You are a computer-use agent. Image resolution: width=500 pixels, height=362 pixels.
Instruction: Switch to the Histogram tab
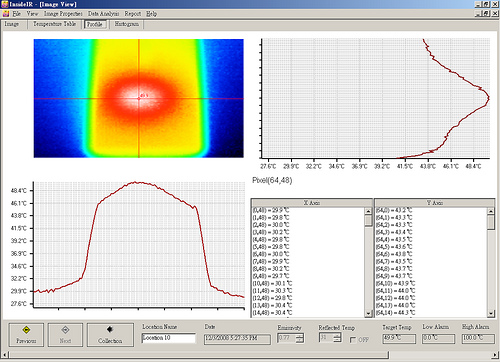[127, 24]
